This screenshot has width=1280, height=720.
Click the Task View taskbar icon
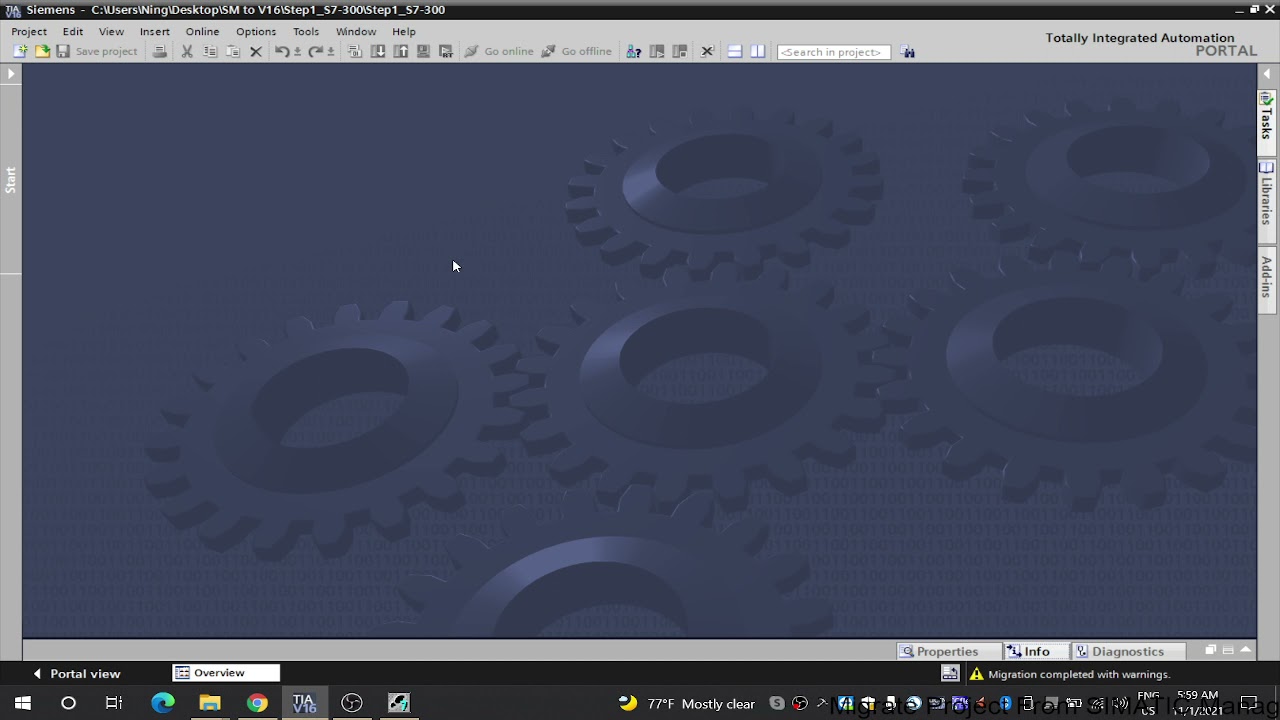point(114,703)
